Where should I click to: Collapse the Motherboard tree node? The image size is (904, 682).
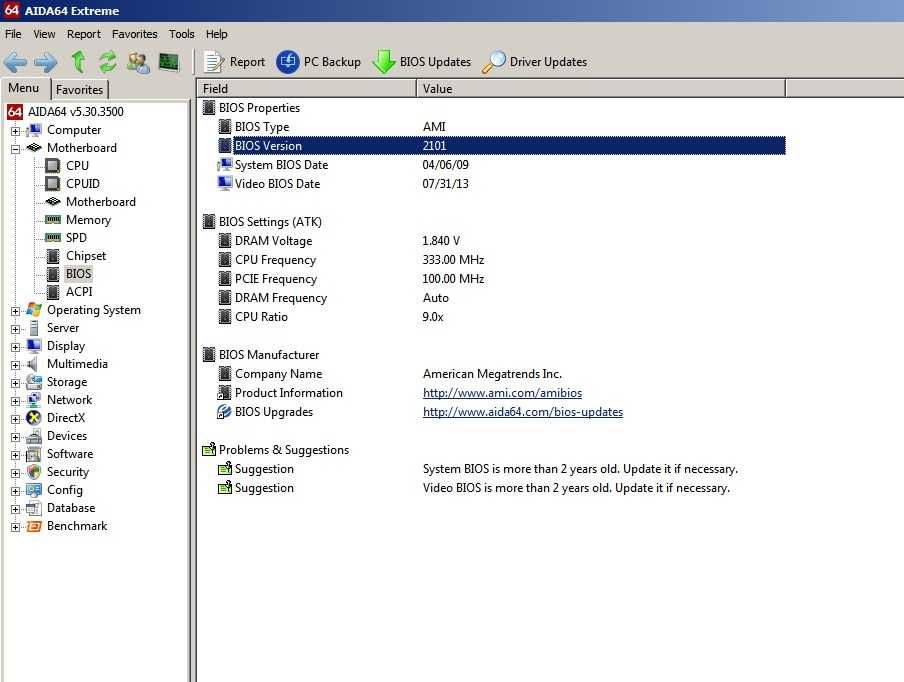tap(16, 149)
